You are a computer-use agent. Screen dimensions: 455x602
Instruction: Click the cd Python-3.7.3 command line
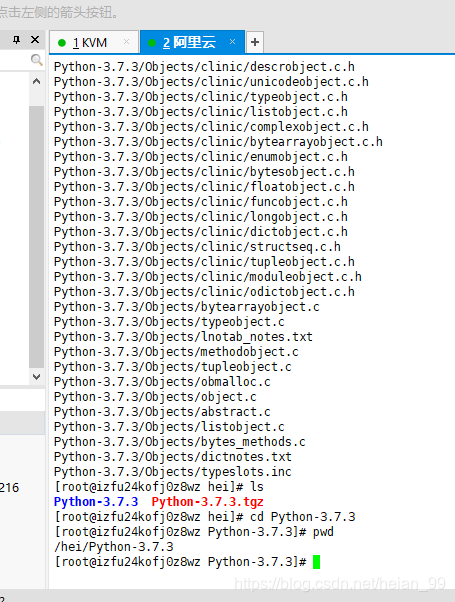(x=205, y=517)
